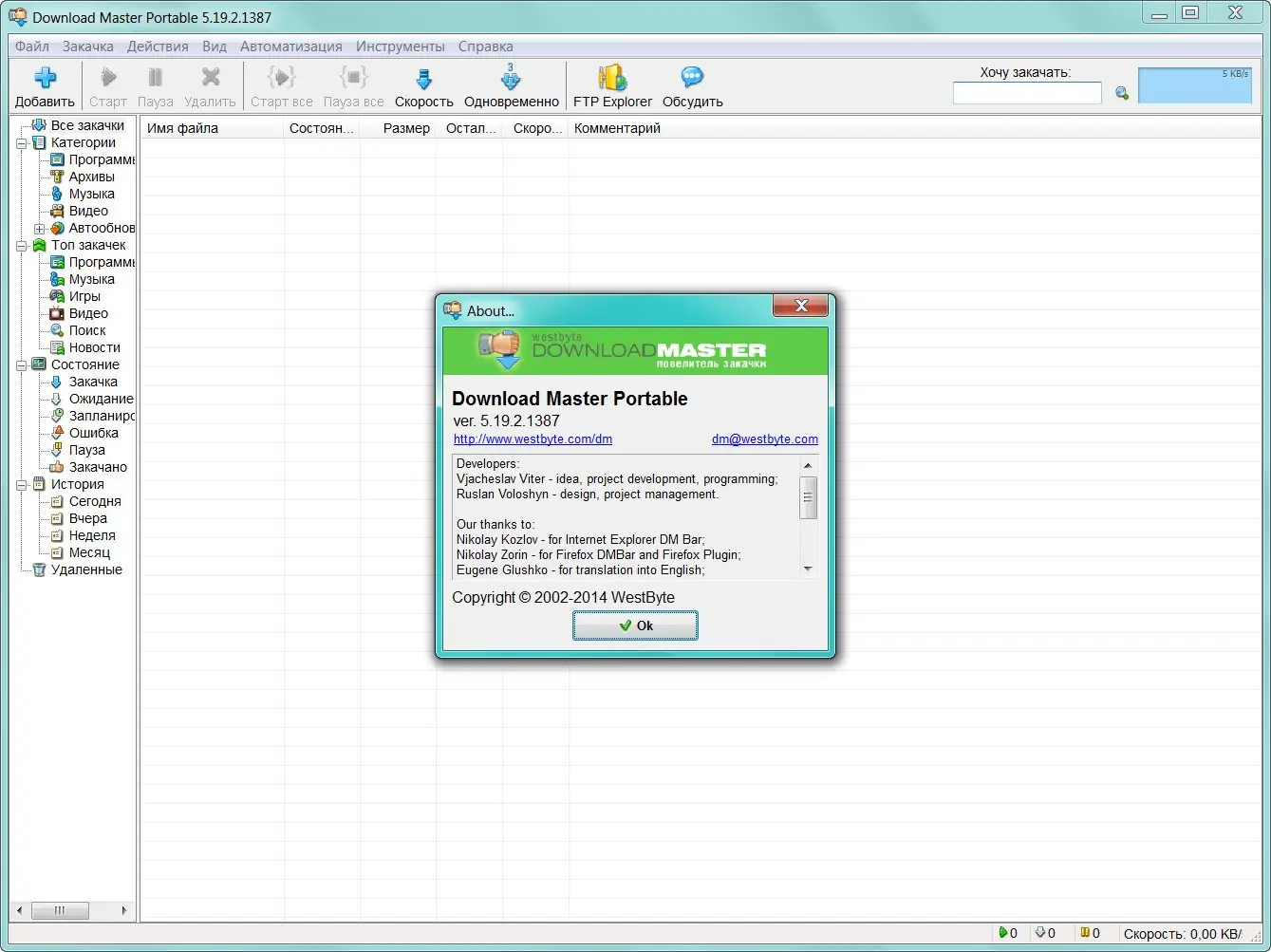Open the Скорость speed settings icon
This screenshot has height=952, width=1271.
pyautogui.click(x=423, y=84)
